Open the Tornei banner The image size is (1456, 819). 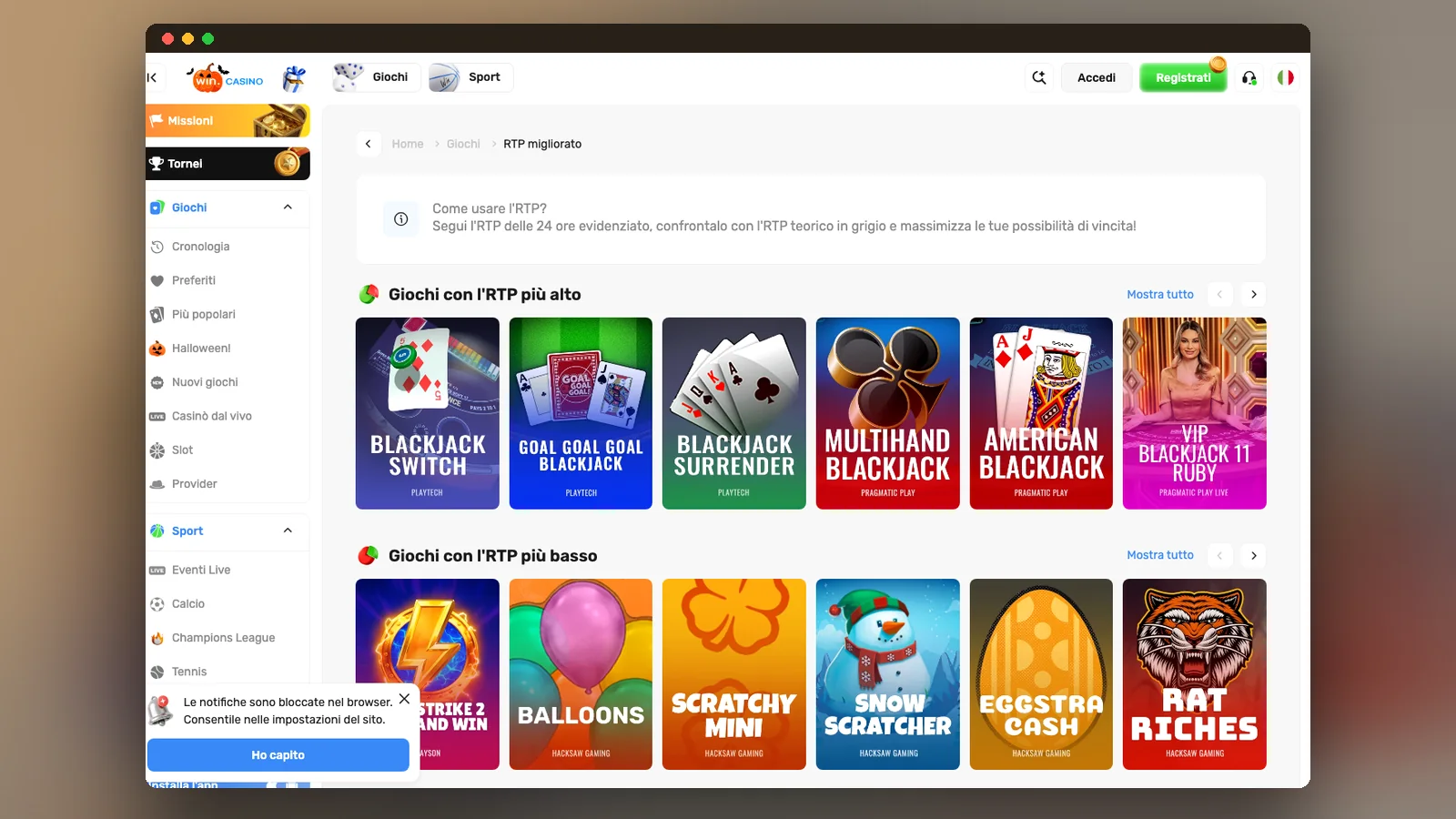[x=227, y=164]
